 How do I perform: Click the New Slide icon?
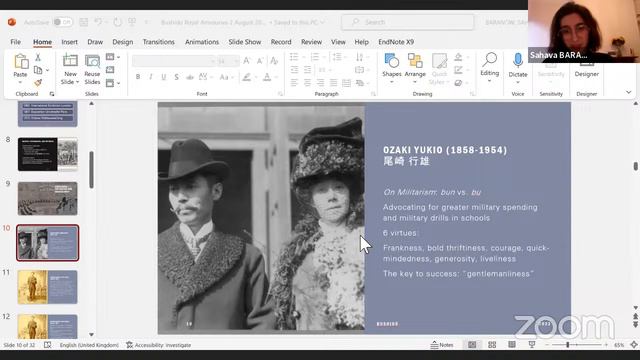coord(70,61)
